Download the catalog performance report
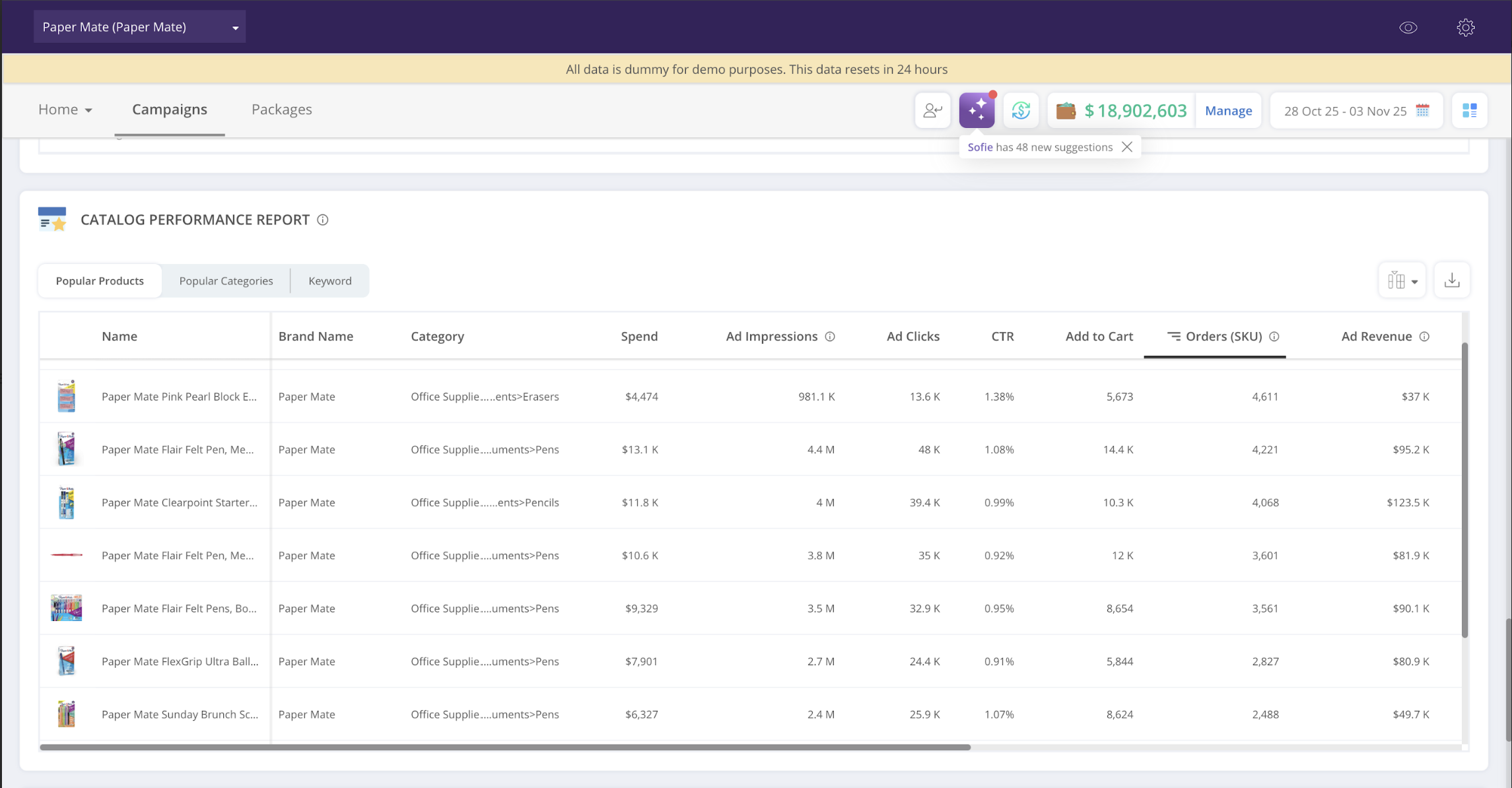 1451,280
